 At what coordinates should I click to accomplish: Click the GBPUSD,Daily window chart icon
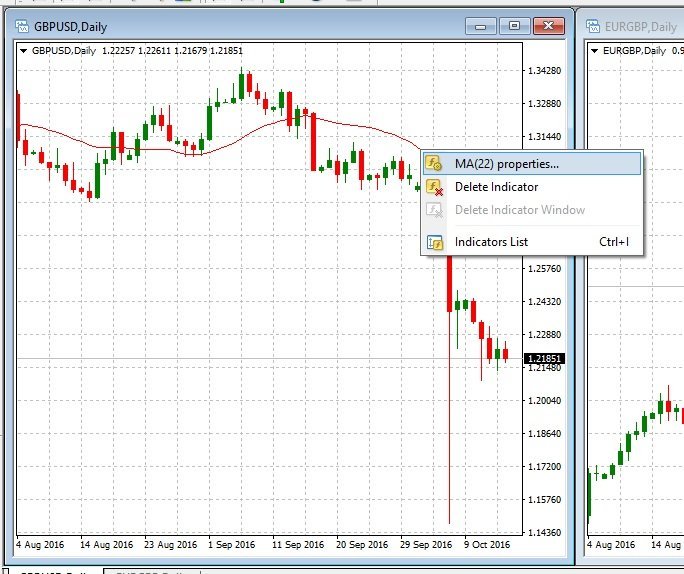click(x=22, y=26)
